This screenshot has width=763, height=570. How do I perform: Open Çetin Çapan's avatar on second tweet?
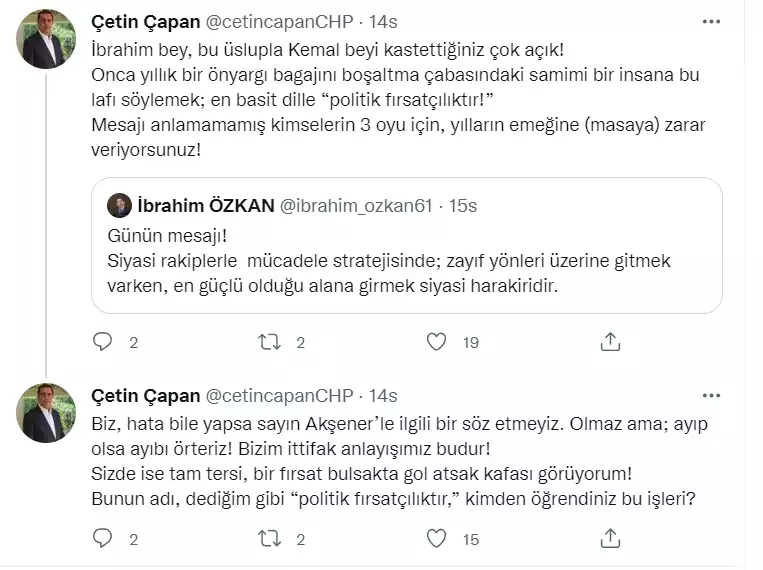(x=46, y=412)
